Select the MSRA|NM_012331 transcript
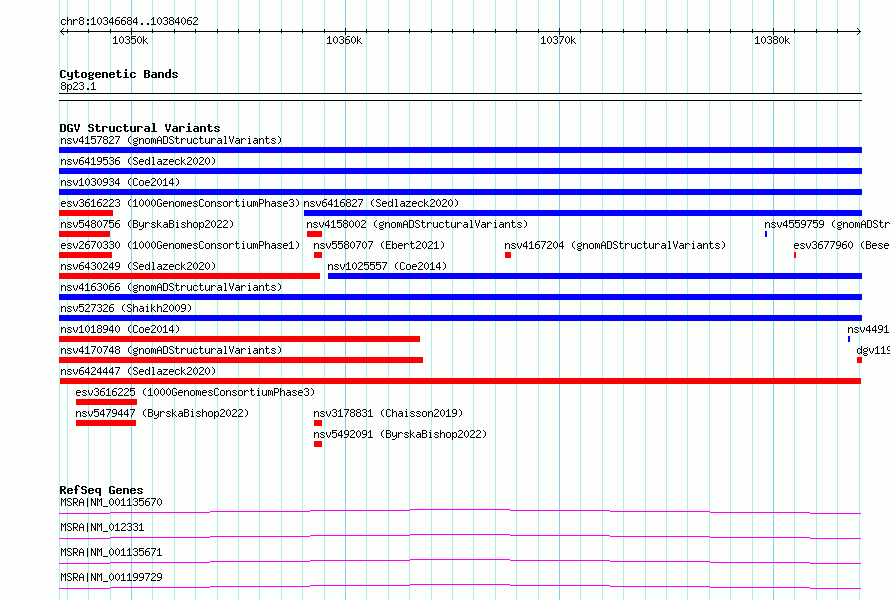 click(102, 527)
